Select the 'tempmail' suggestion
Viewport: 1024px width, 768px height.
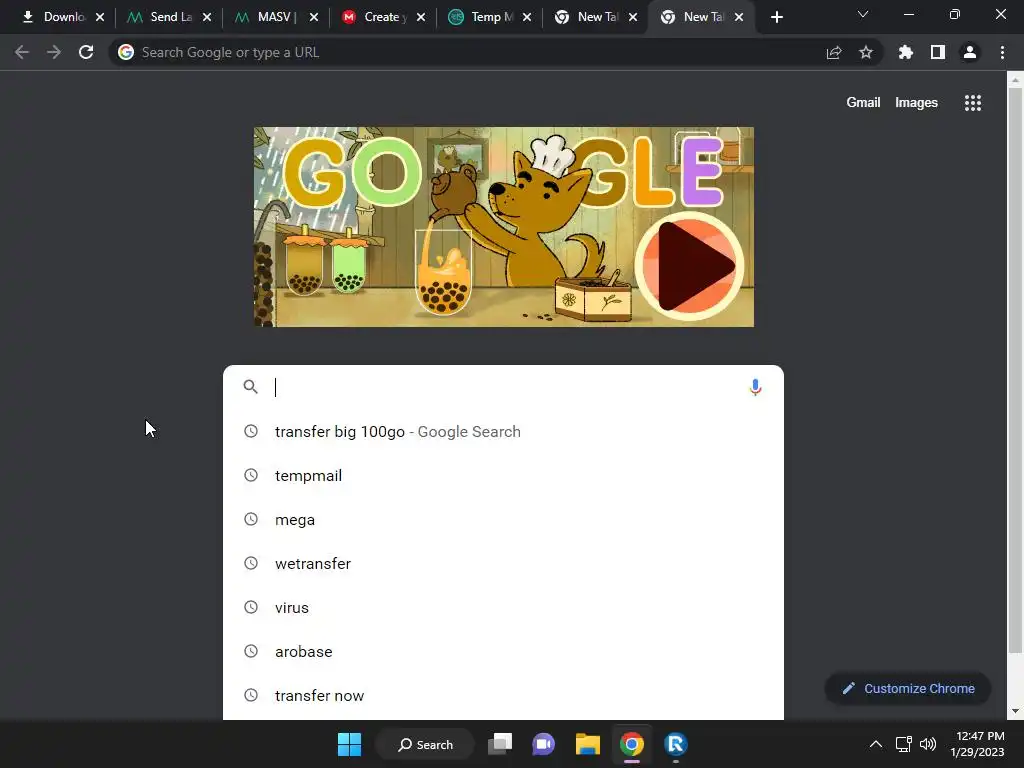[x=503, y=475]
